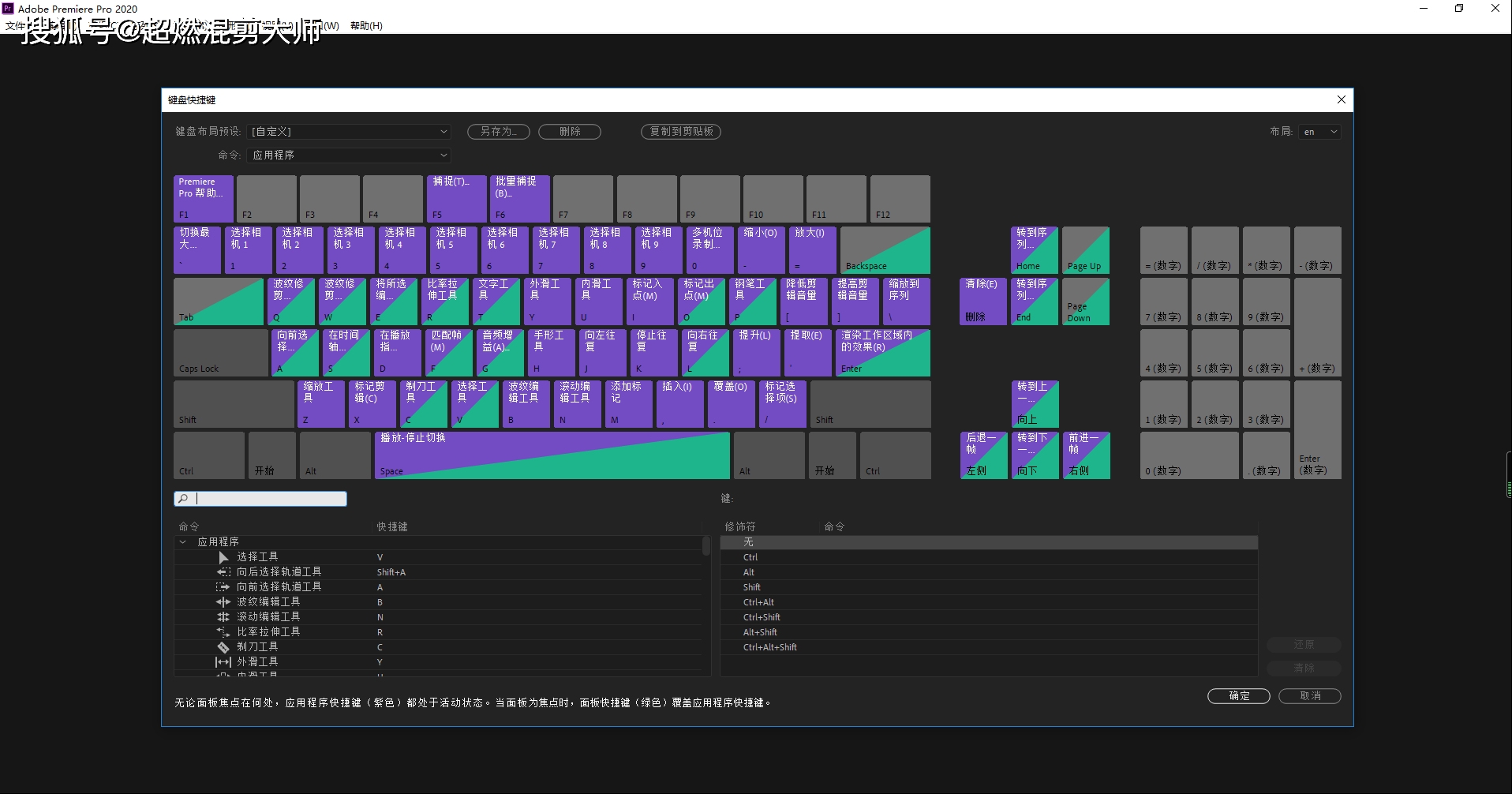This screenshot has height=794, width=1512.
Task: Click the 命令 column header in command list
Action: (189, 526)
